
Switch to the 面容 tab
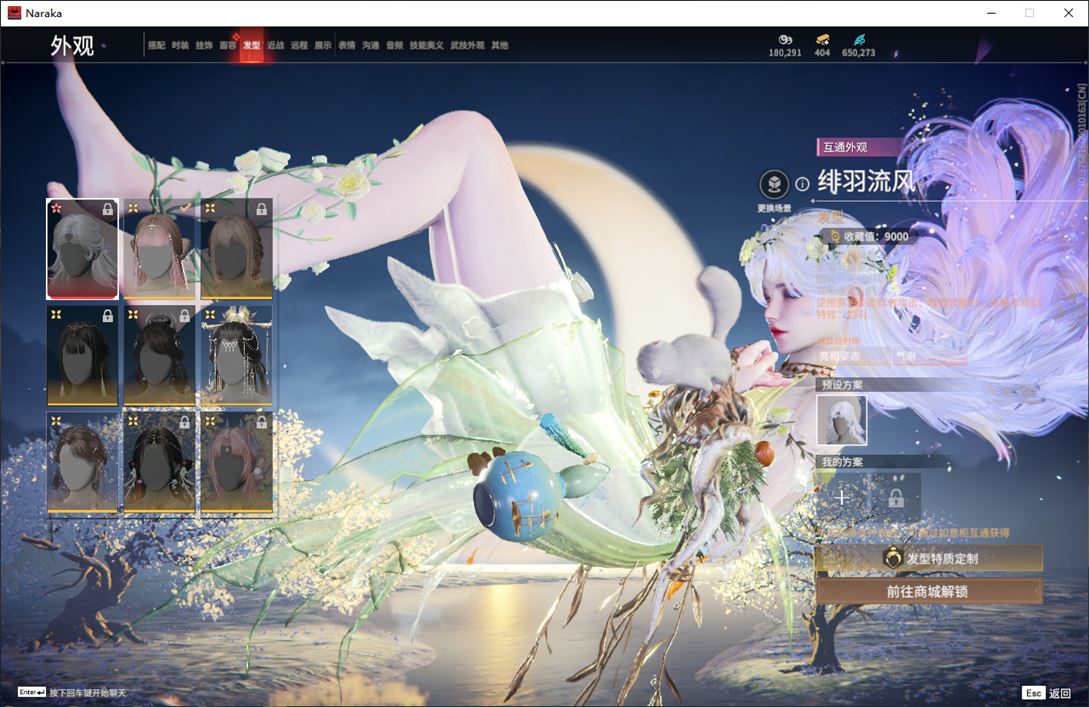pyautogui.click(x=228, y=45)
